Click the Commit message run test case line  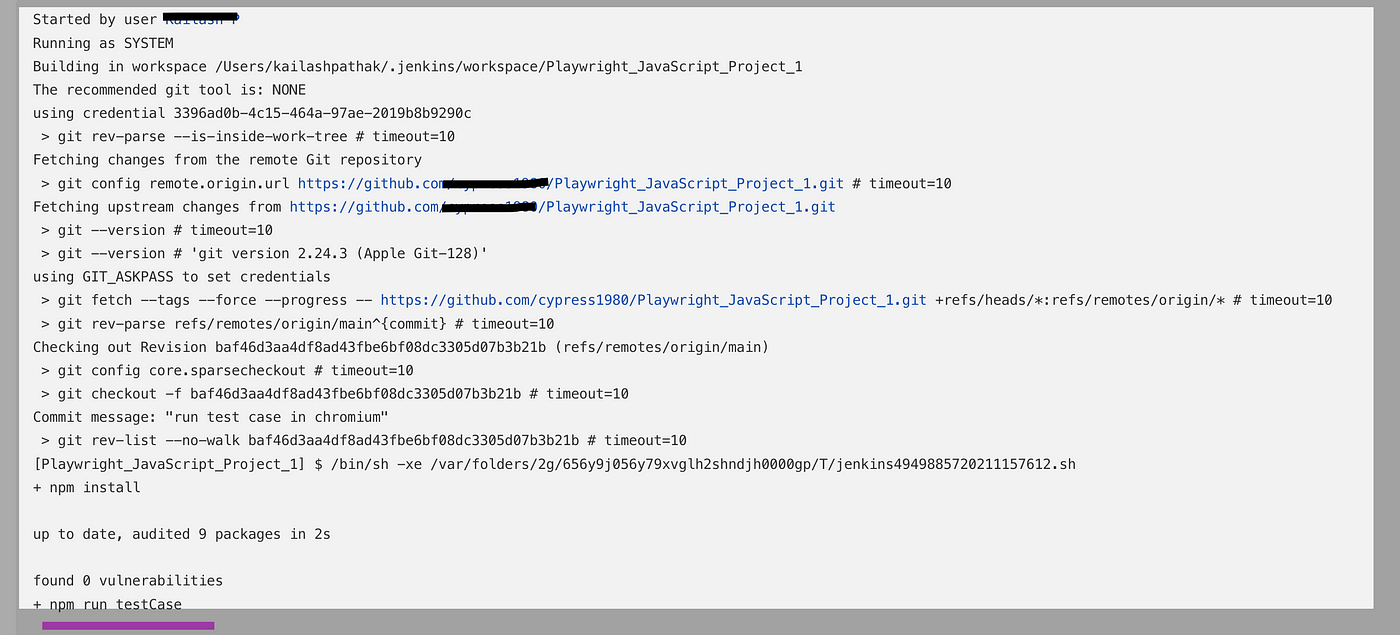[210, 417]
